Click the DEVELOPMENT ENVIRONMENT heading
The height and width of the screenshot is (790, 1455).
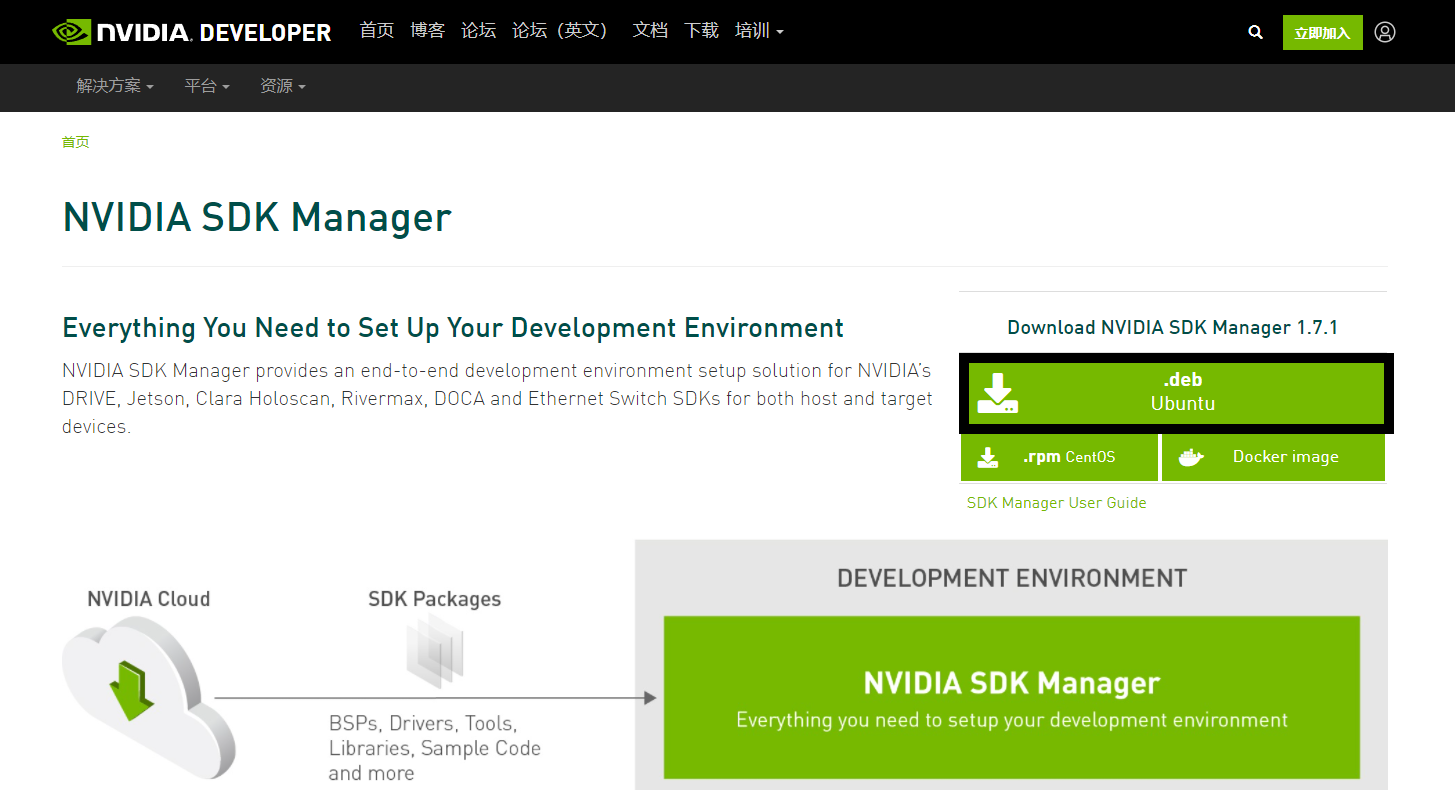[1012, 578]
